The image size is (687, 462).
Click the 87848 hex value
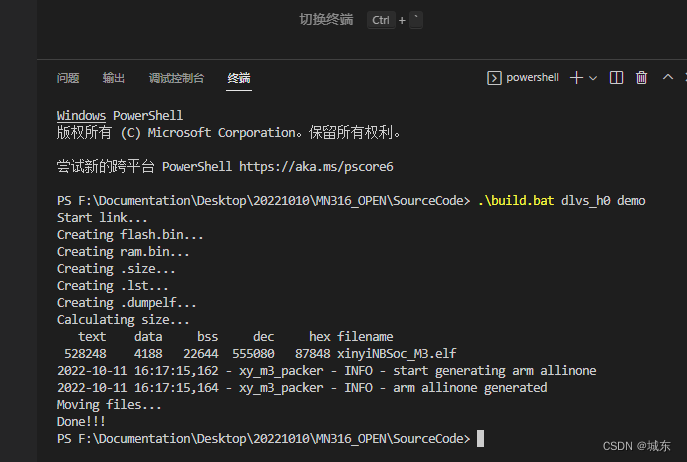coord(313,354)
